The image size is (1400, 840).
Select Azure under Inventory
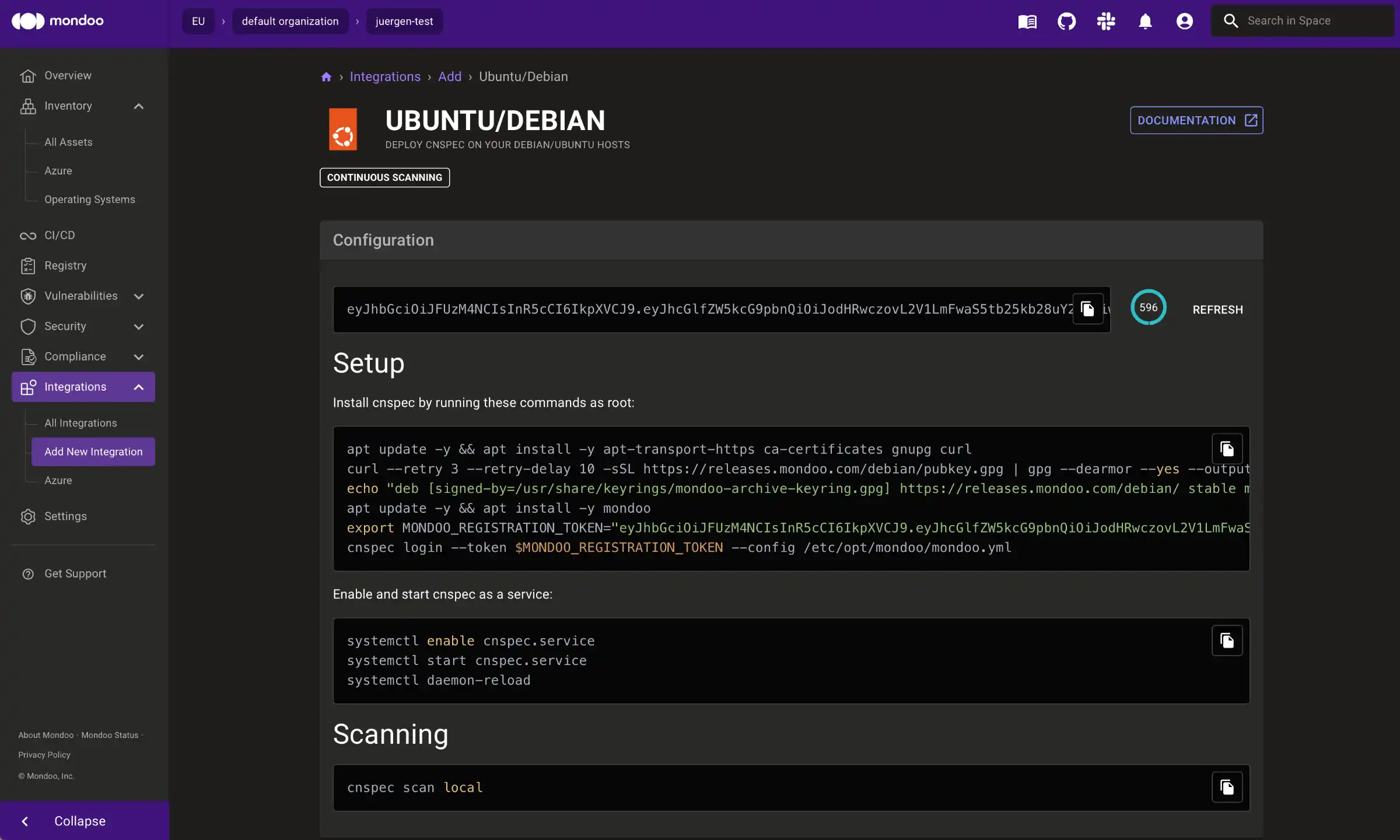click(58, 171)
